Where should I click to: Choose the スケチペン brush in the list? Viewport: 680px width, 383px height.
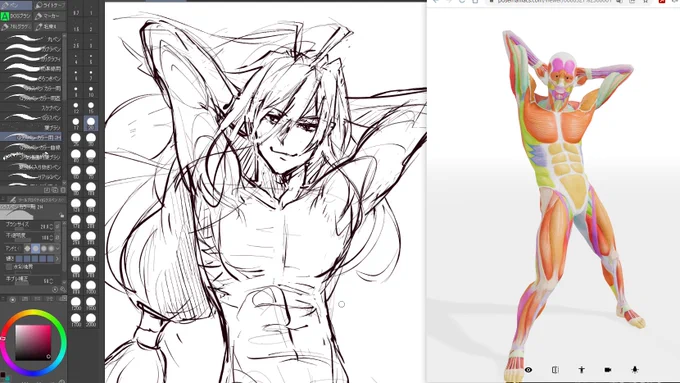tap(31, 108)
